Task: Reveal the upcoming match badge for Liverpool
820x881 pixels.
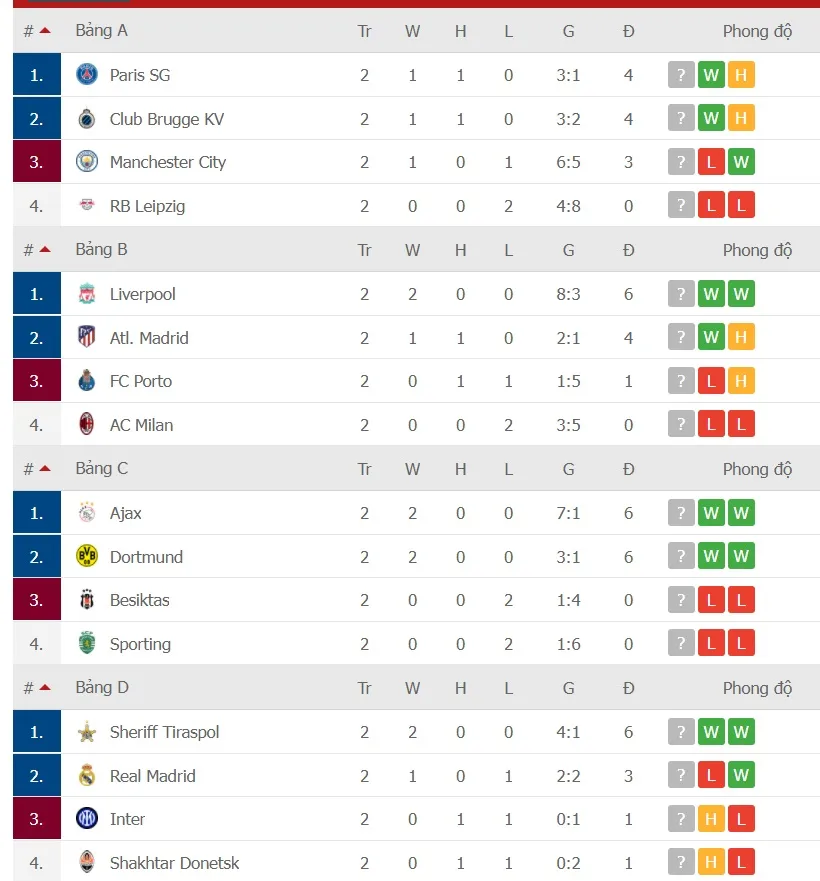Action: [x=681, y=293]
